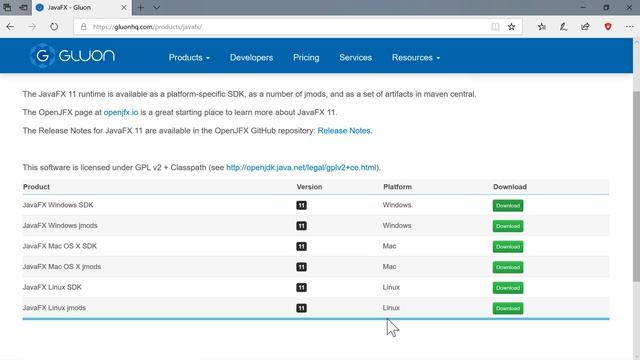Click 'Linux' platform in Linux SDK row
This screenshot has height=360, width=640.
(391, 287)
